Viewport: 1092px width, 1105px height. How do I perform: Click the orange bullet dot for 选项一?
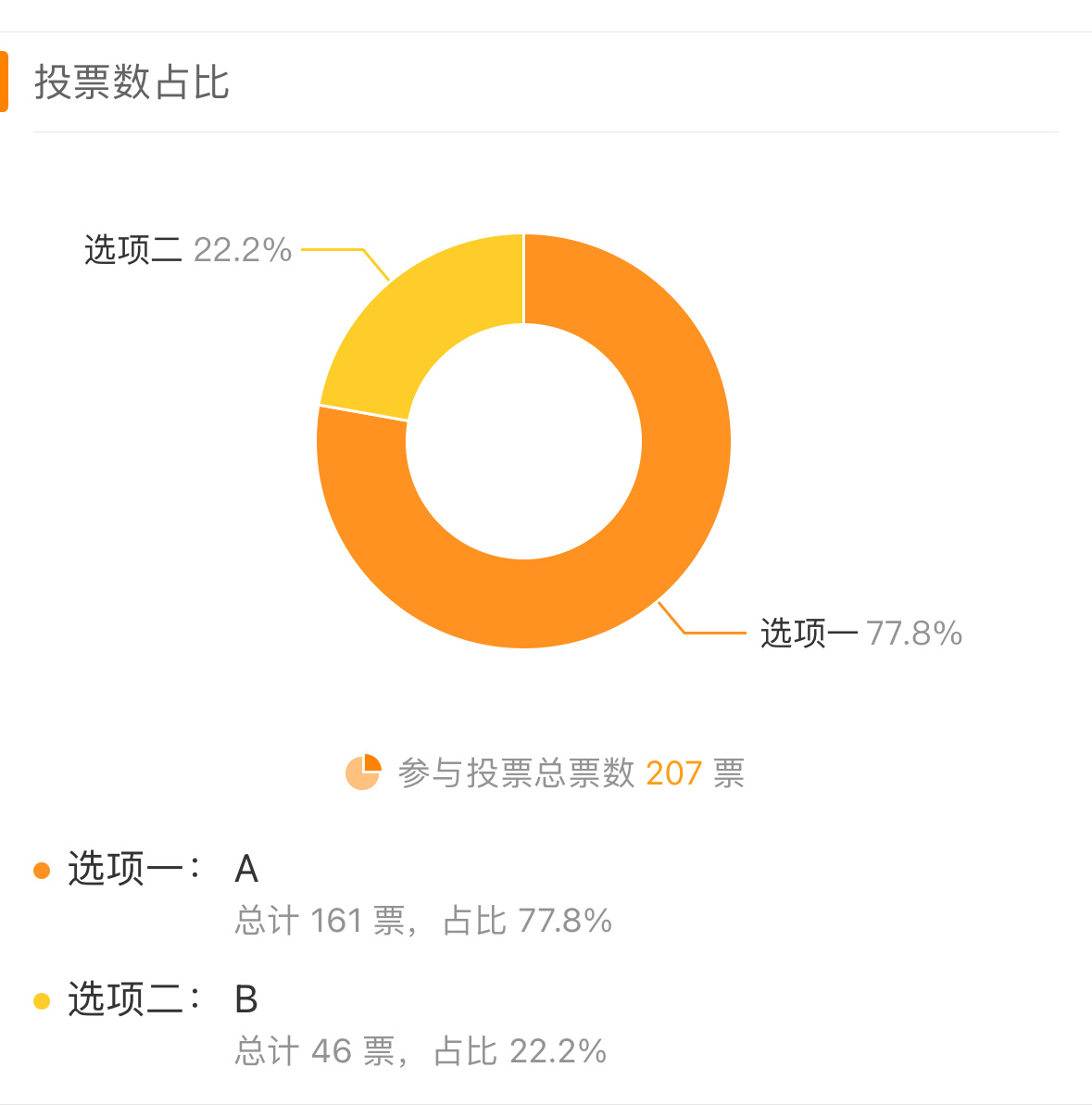[x=42, y=871]
